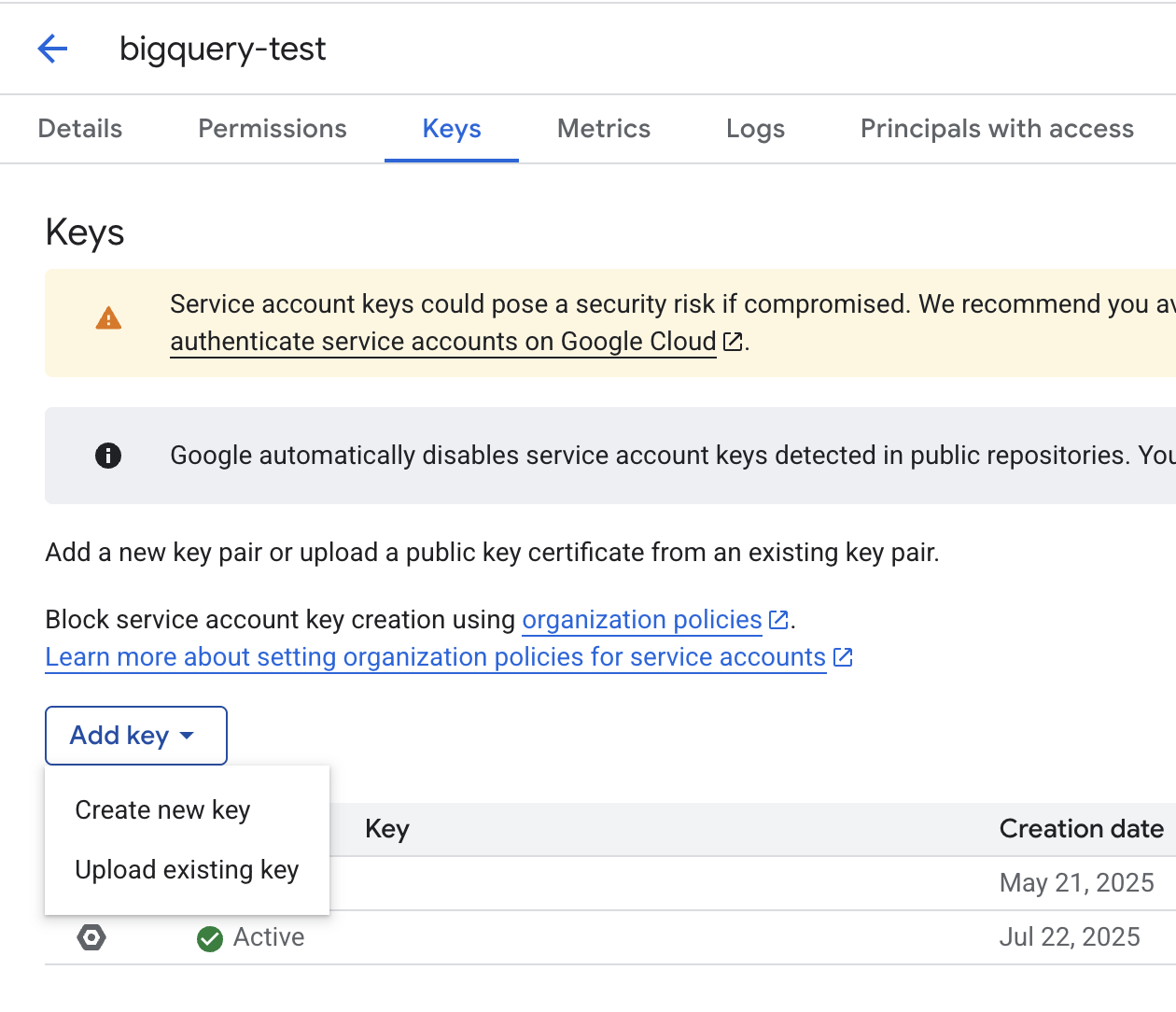Image resolution: width=1176 pixels, height=1012 pixels.
Task: Click the green Active checkmark icon
Action: 210,938
